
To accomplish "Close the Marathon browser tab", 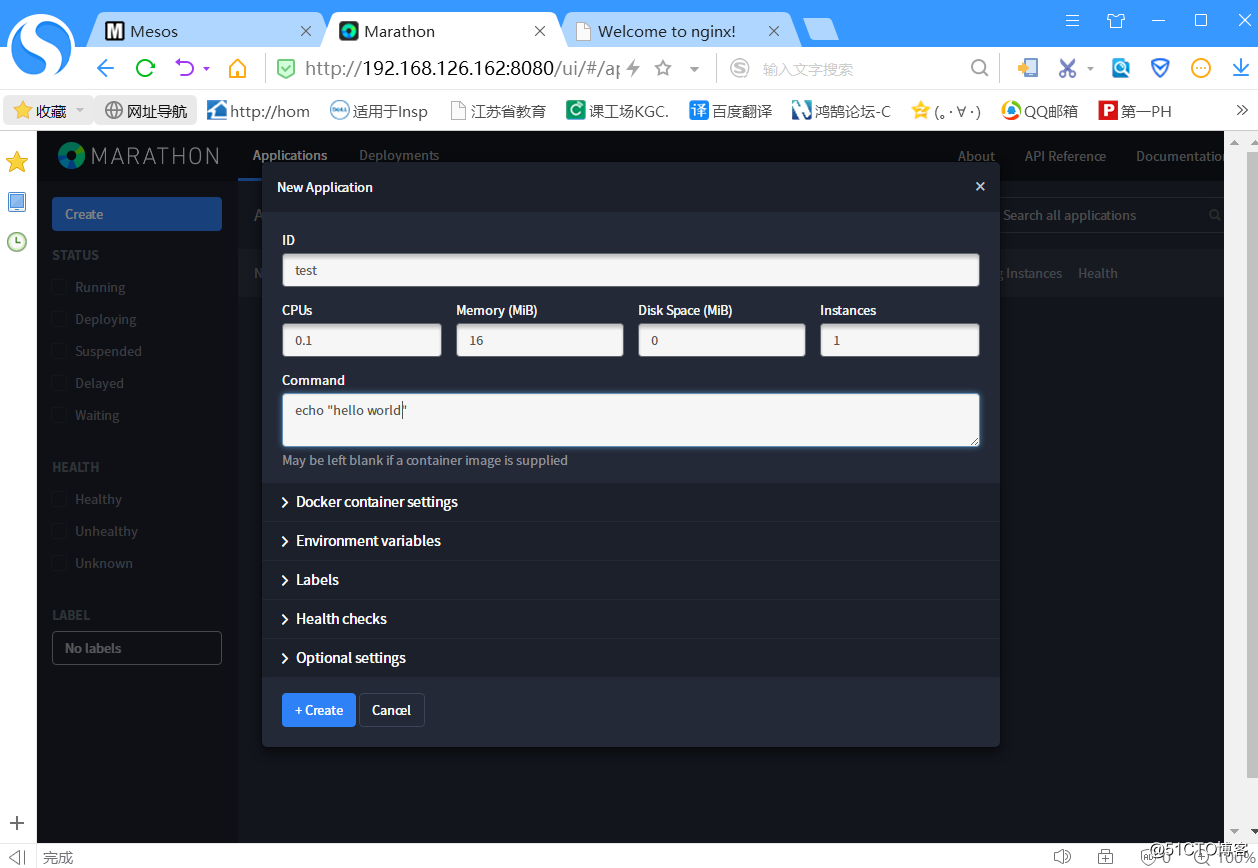I will pos(540,31).
